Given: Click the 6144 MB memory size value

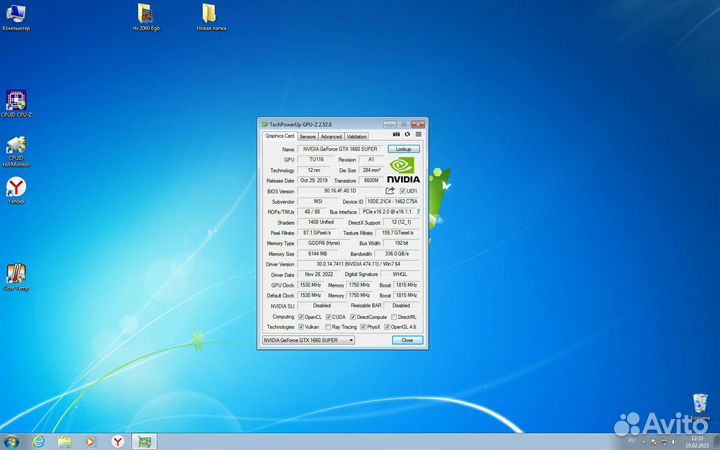Looking at the screenshot, I should (317, 253).
